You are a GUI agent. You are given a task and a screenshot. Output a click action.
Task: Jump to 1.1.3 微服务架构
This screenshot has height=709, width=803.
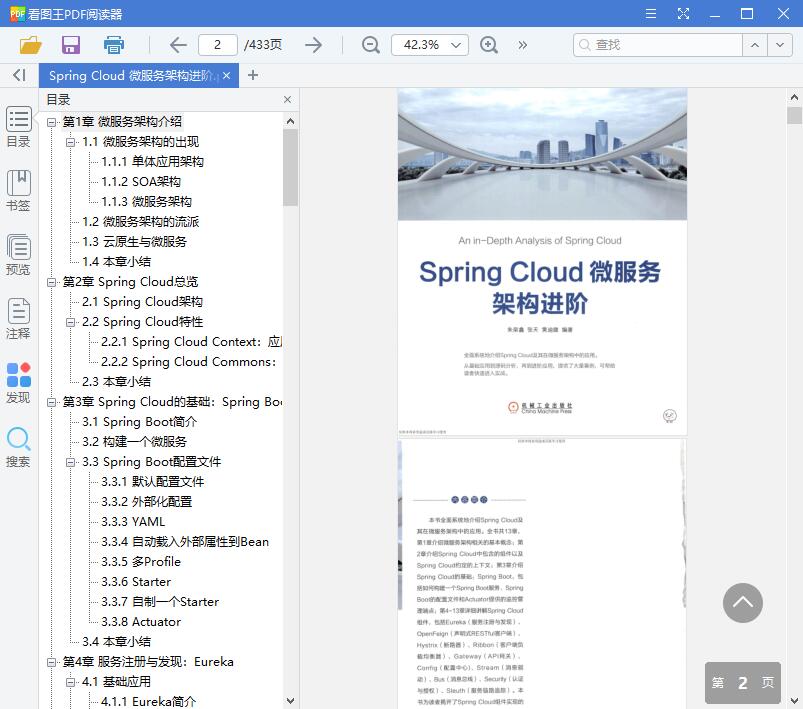point(146,201)
